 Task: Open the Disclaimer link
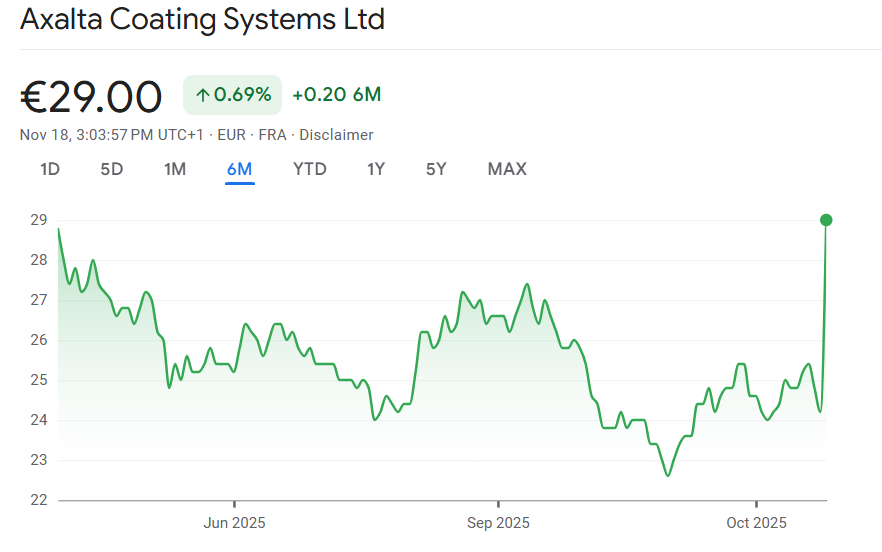coord(336,135)
